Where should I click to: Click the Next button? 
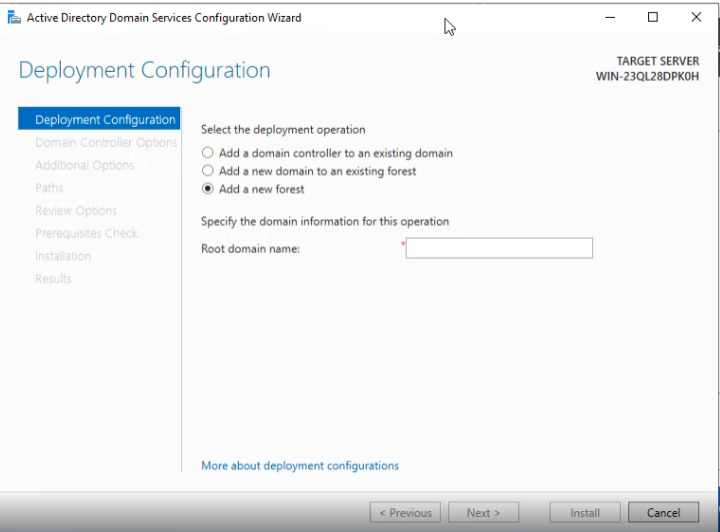point(484,512)
